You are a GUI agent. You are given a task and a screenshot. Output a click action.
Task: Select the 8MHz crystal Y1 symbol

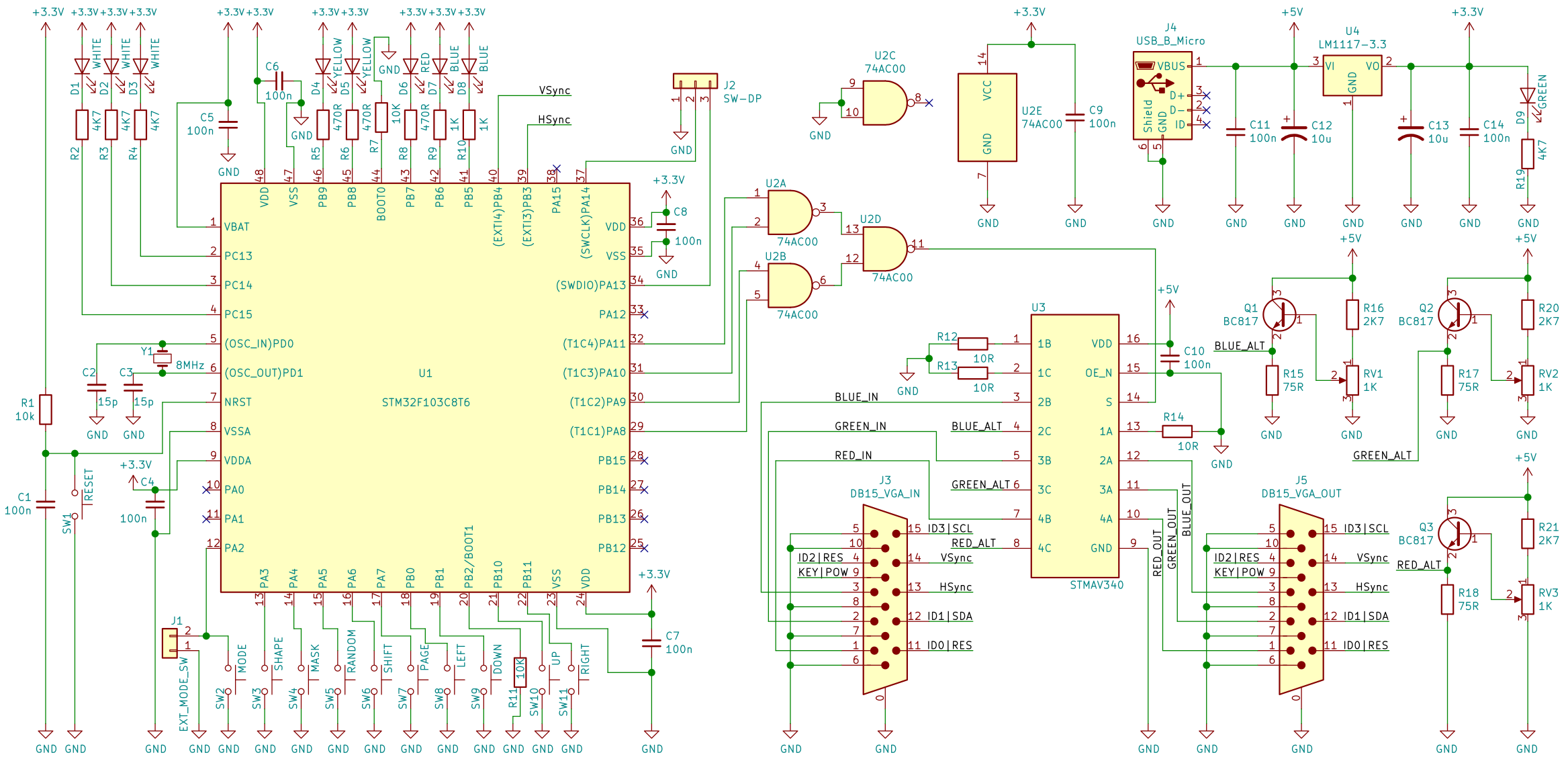coord(161,359)
